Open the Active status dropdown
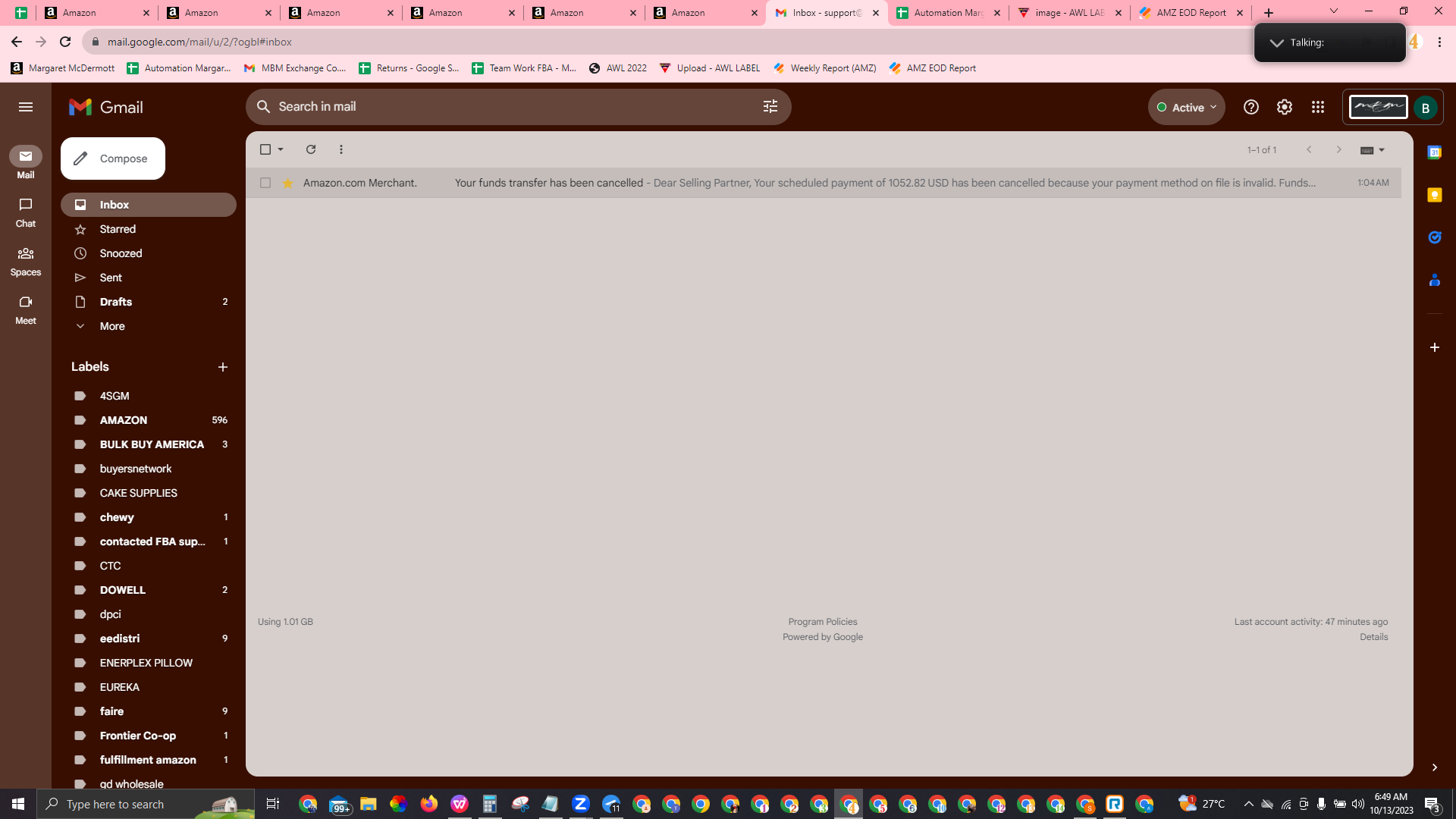This screenshot has height=819, width=1456. coord(1187,107)
